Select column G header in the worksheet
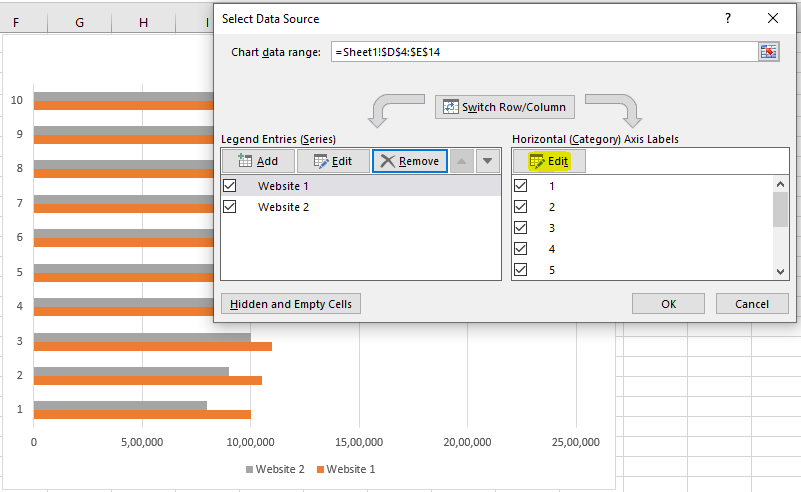Image resolution: width=801 pixels, height=492 pixels. tap(79, 22)
